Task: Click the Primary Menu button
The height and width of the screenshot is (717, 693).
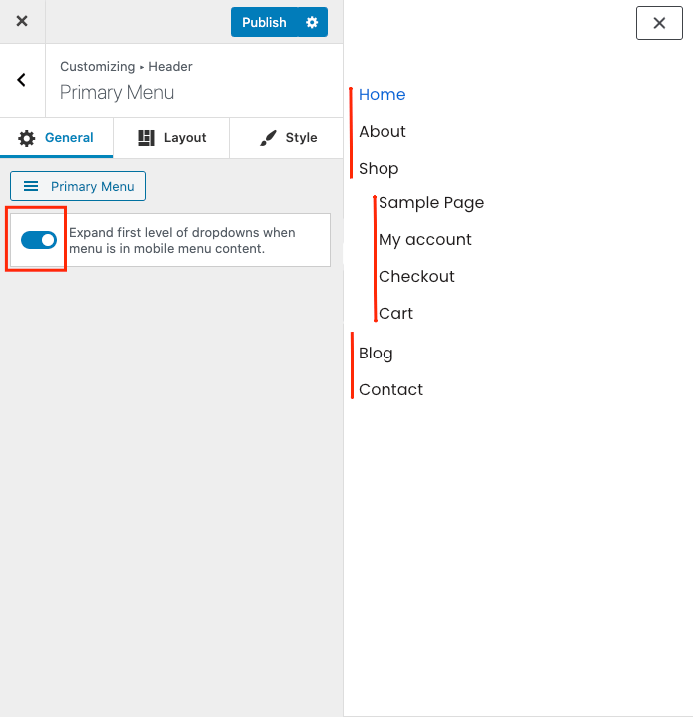Action: (x=78, y=186)
